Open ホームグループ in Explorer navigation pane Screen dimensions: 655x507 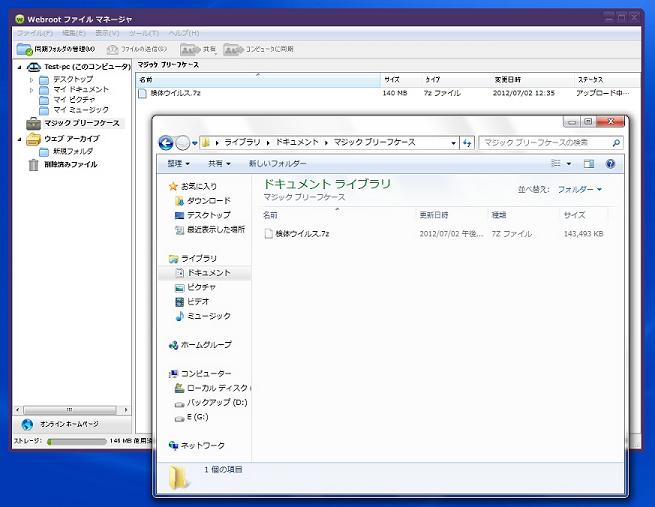(x=206, y=345)
